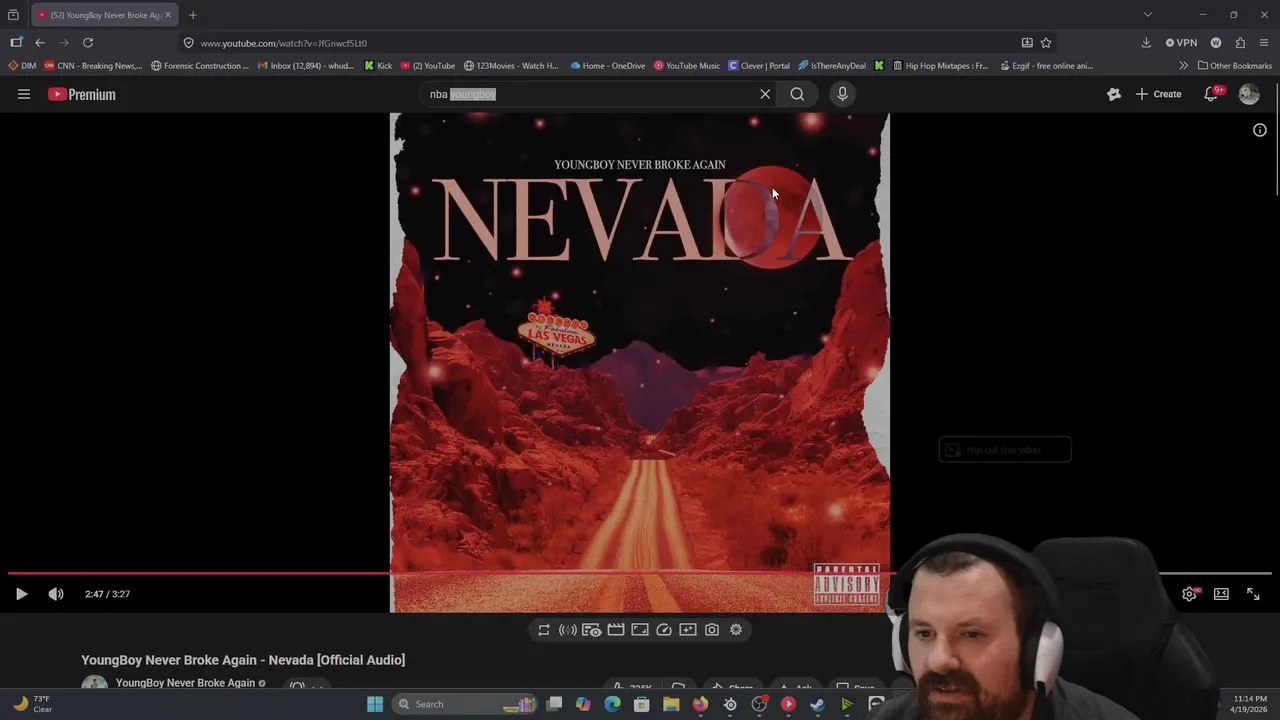Image resolution: width=1280 pixels, height=720 pixels.
Task: Open video filters sparkle icon
Action: pos(688,630)
